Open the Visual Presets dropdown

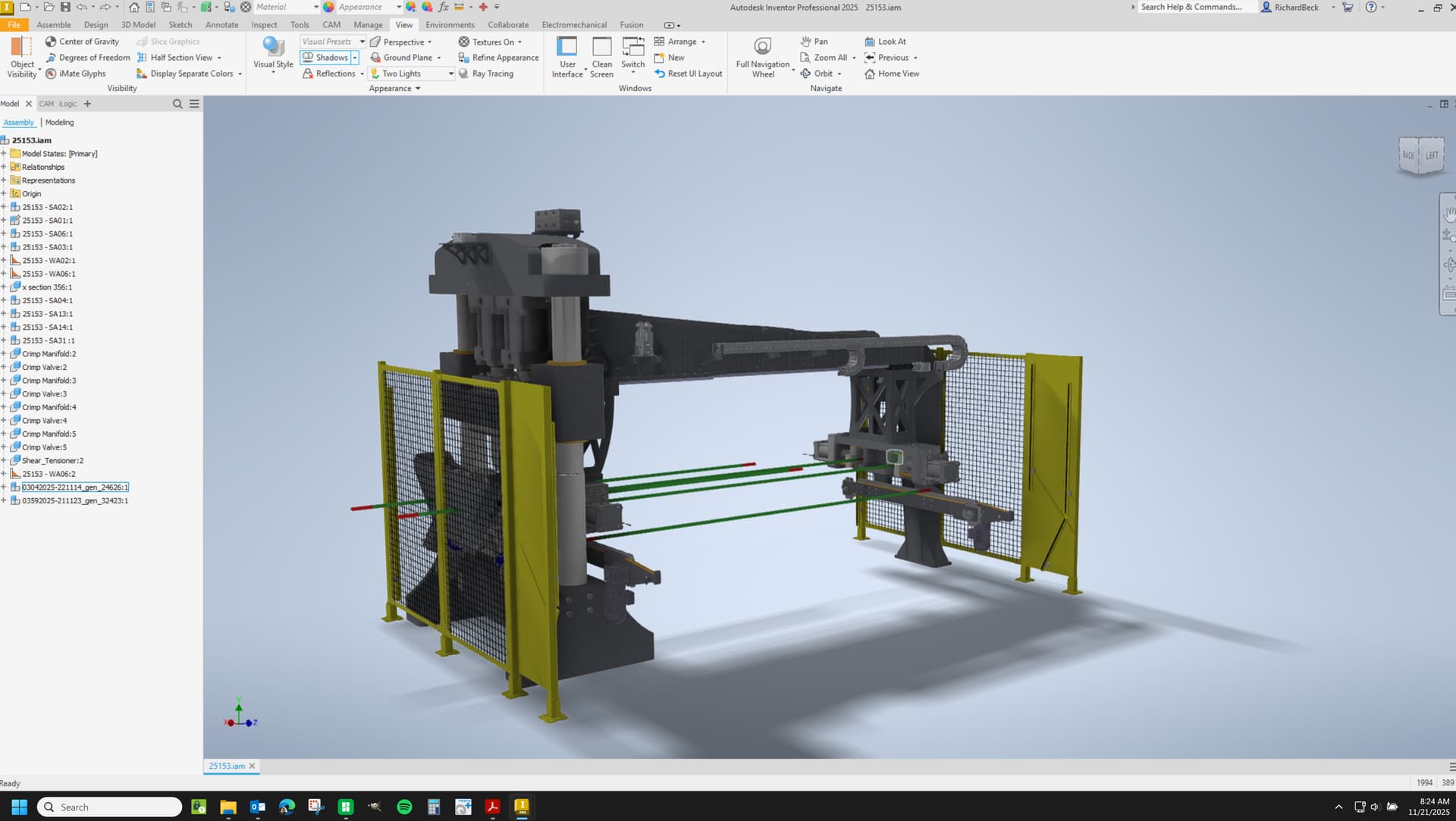point(362,42)
